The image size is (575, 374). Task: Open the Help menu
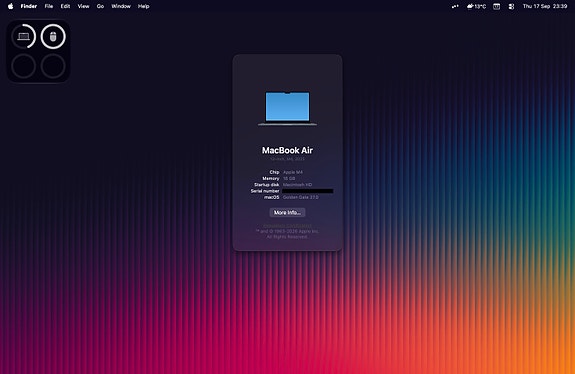click(x=143, y=6)
